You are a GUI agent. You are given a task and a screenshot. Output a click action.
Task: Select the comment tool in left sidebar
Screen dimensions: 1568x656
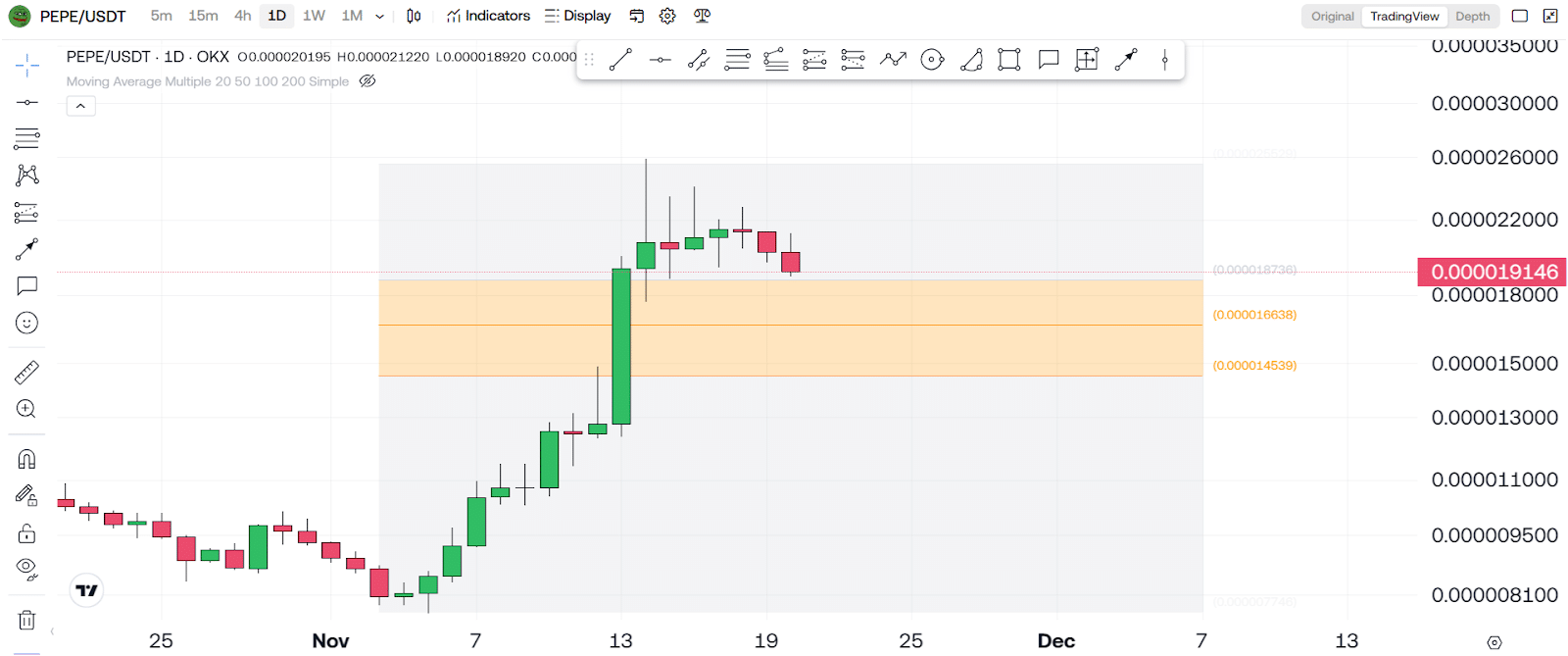click(26, 285)
